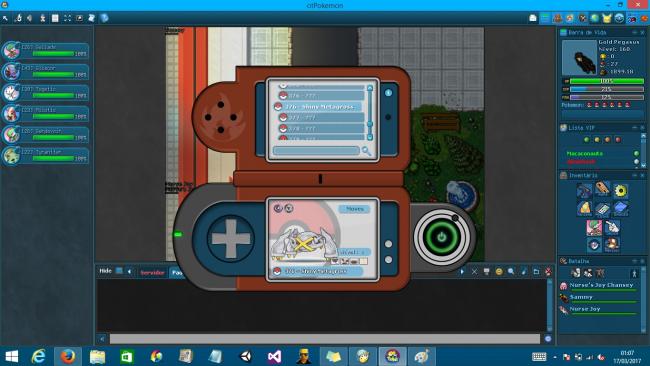Select Shiny Metagross entry in Pokedex list

318,107
